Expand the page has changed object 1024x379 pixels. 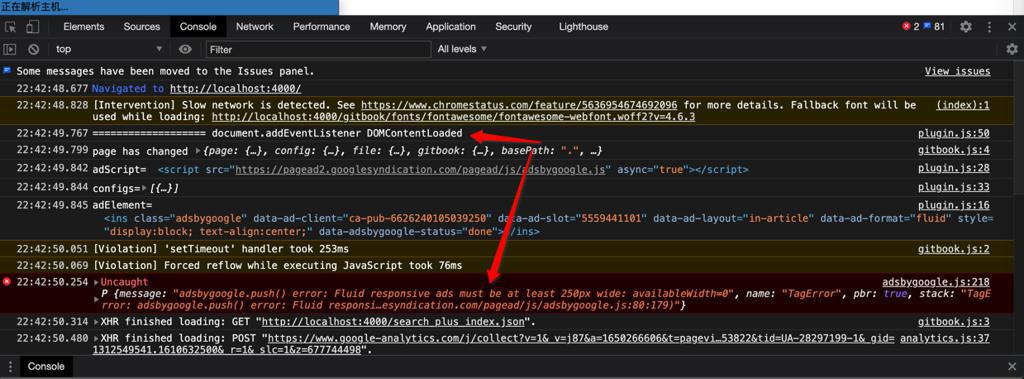(x=199, y=151)
